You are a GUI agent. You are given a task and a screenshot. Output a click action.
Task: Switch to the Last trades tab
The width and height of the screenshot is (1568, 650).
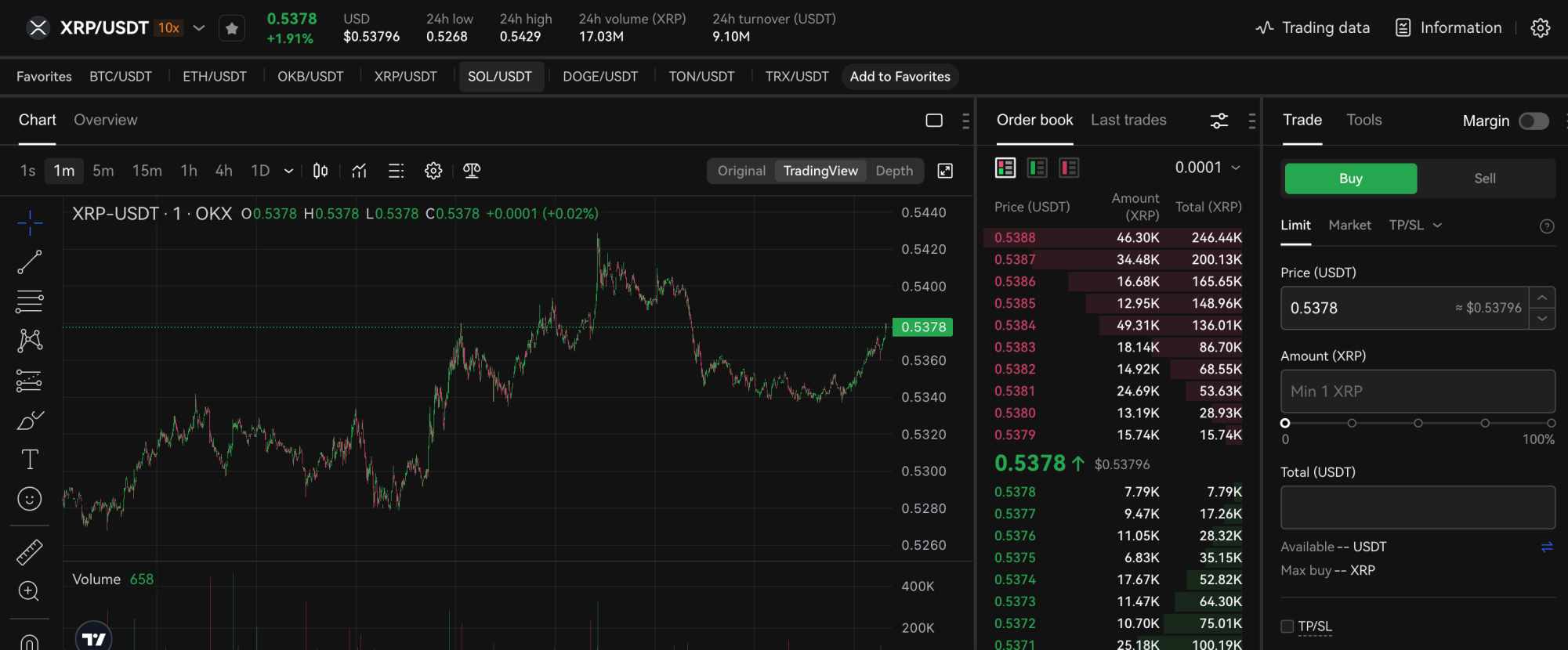[1128, 120]
